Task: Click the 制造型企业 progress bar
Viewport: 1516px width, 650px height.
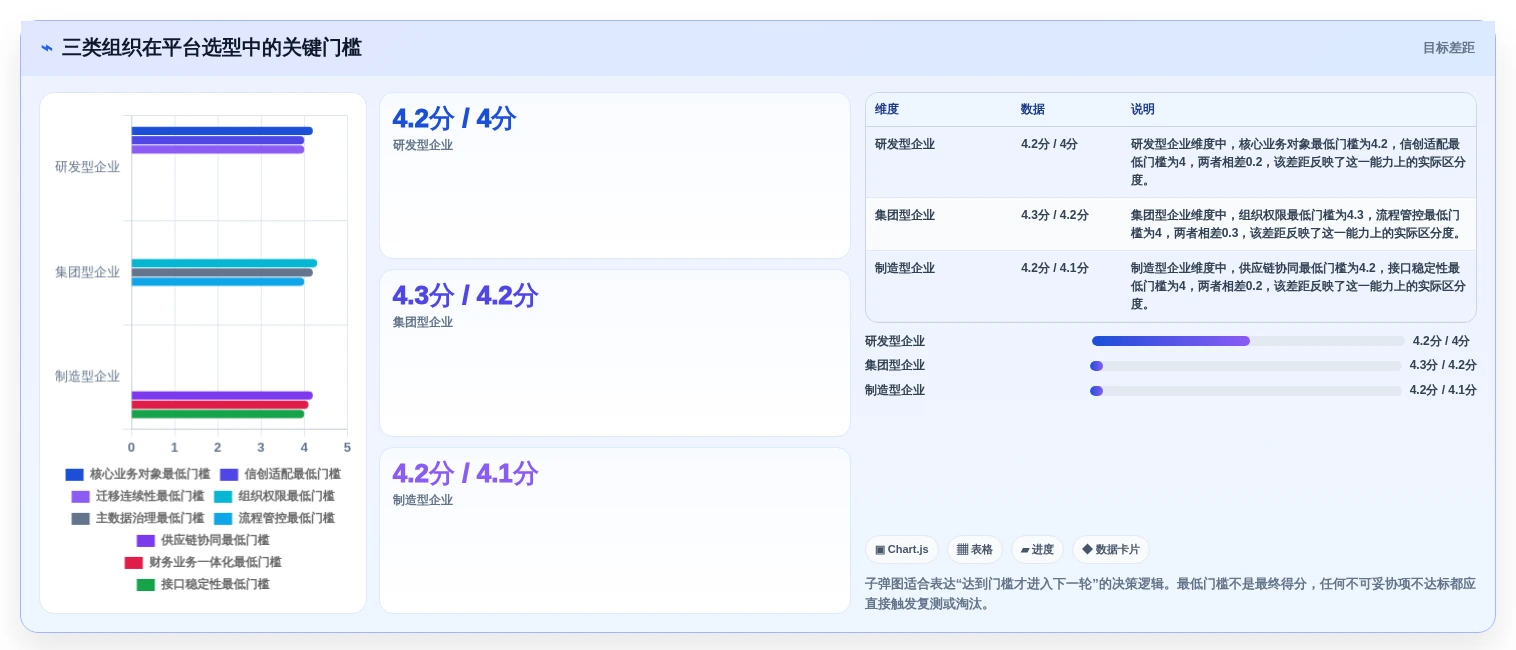Action: [1246, 391]
